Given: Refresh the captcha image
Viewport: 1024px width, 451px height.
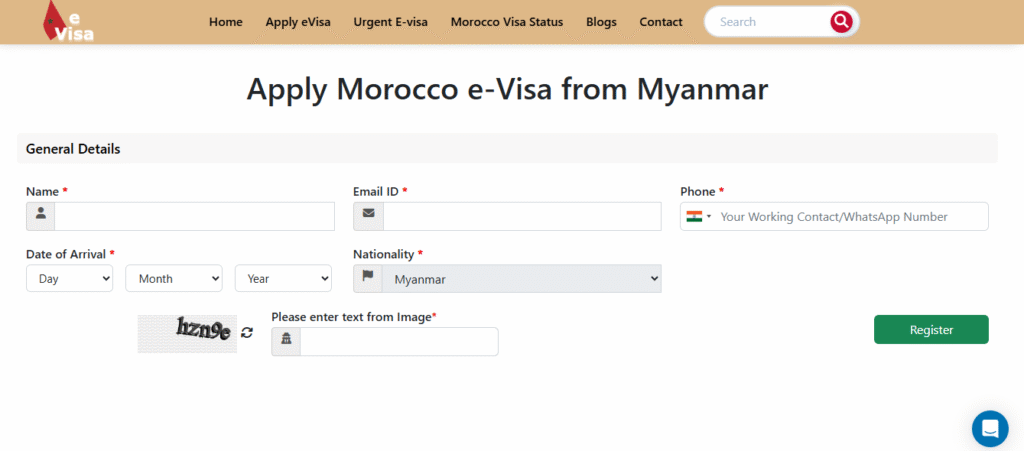Looking at the screenshot, I should tap(247, 332).
